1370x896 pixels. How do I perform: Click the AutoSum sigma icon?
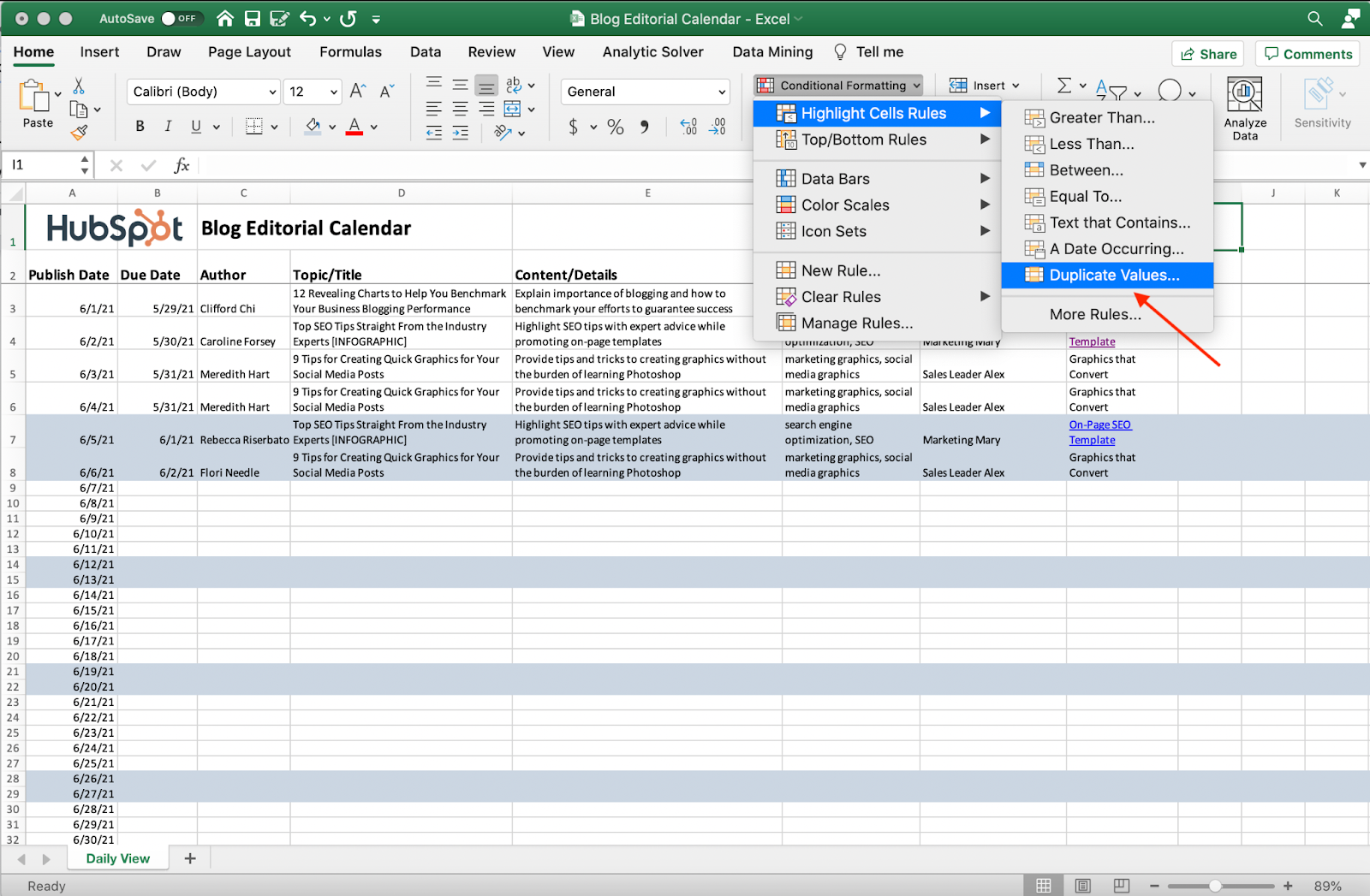tap(1063, 86)
